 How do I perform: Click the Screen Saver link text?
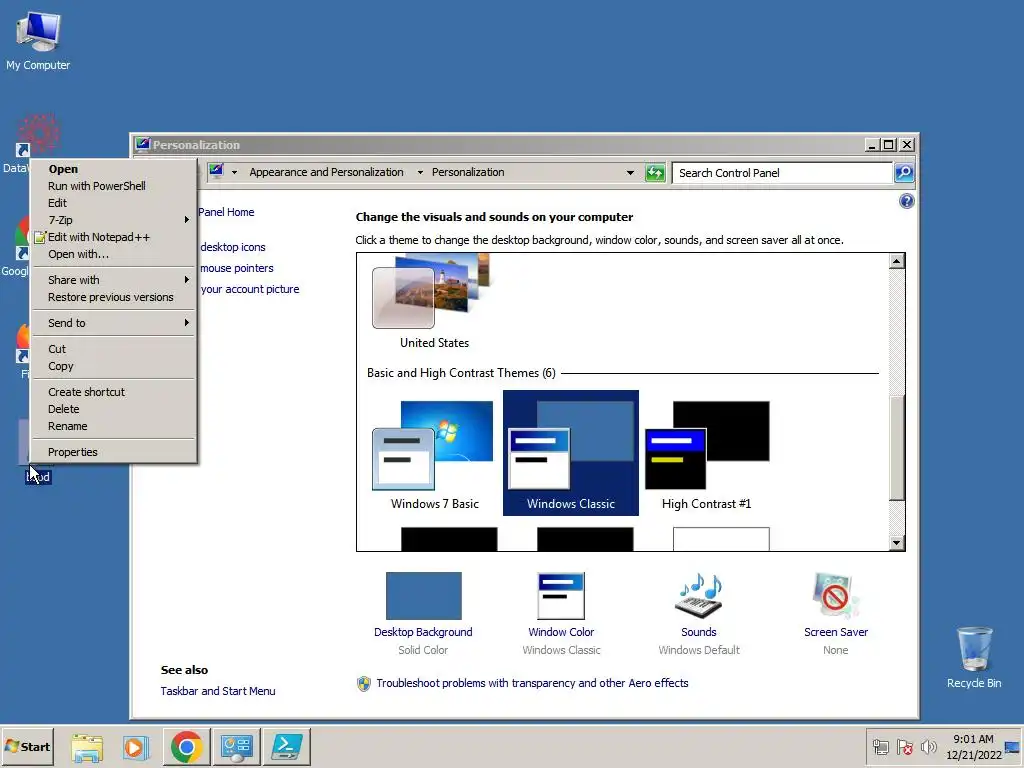pos(836,632)
